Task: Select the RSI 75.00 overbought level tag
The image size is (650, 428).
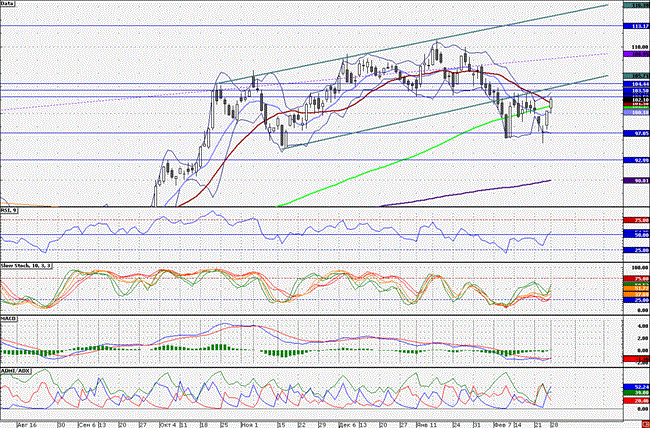Action: click(x=635, y=220)
